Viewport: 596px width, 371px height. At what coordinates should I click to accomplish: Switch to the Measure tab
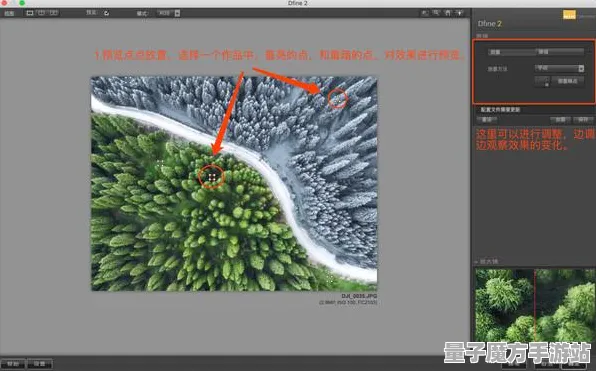(x=512, y=52)
